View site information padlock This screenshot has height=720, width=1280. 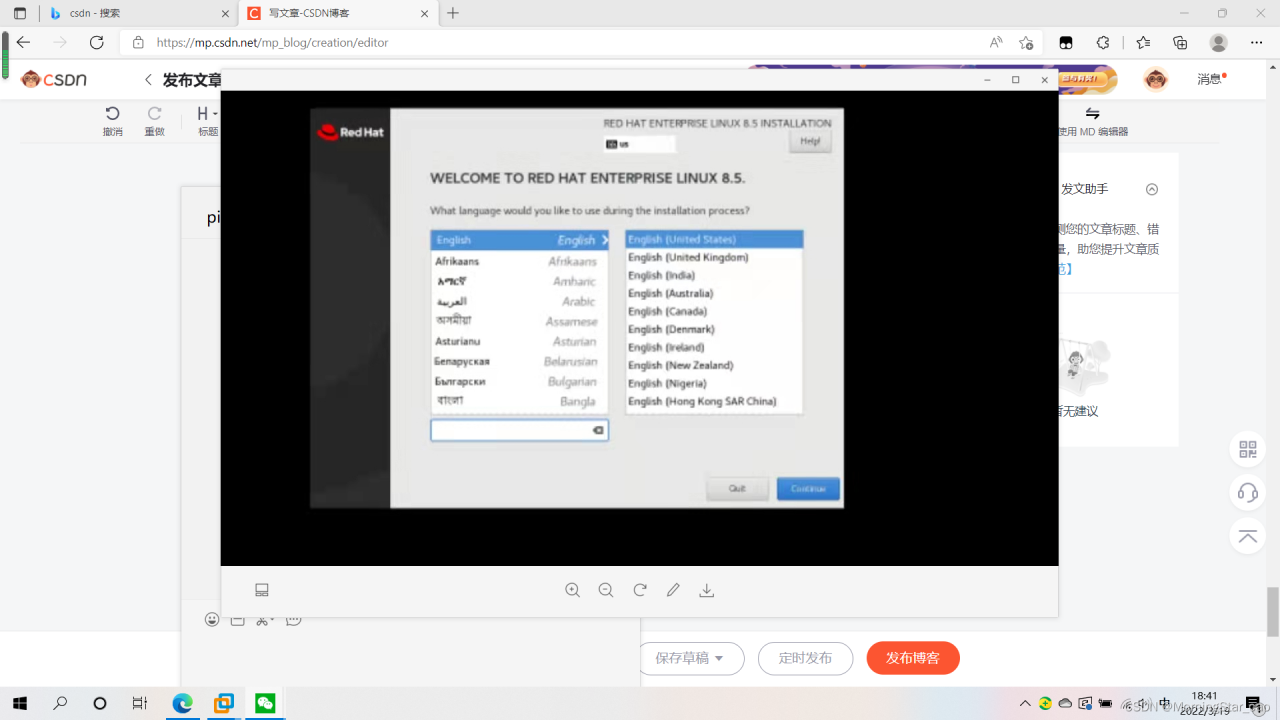coord(138,42)
